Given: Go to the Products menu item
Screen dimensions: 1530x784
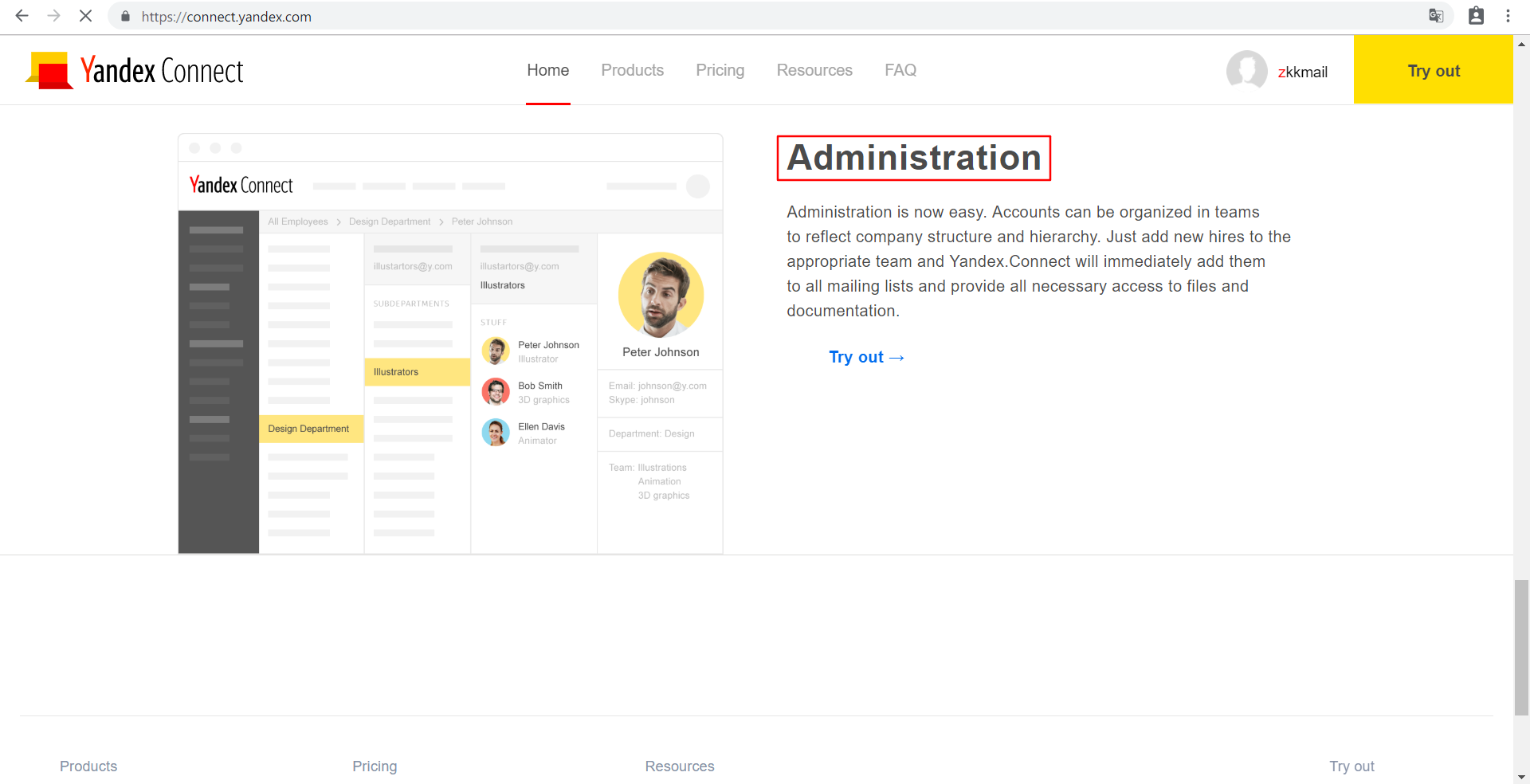Looking at the screenshot, I should coord(632,70).
